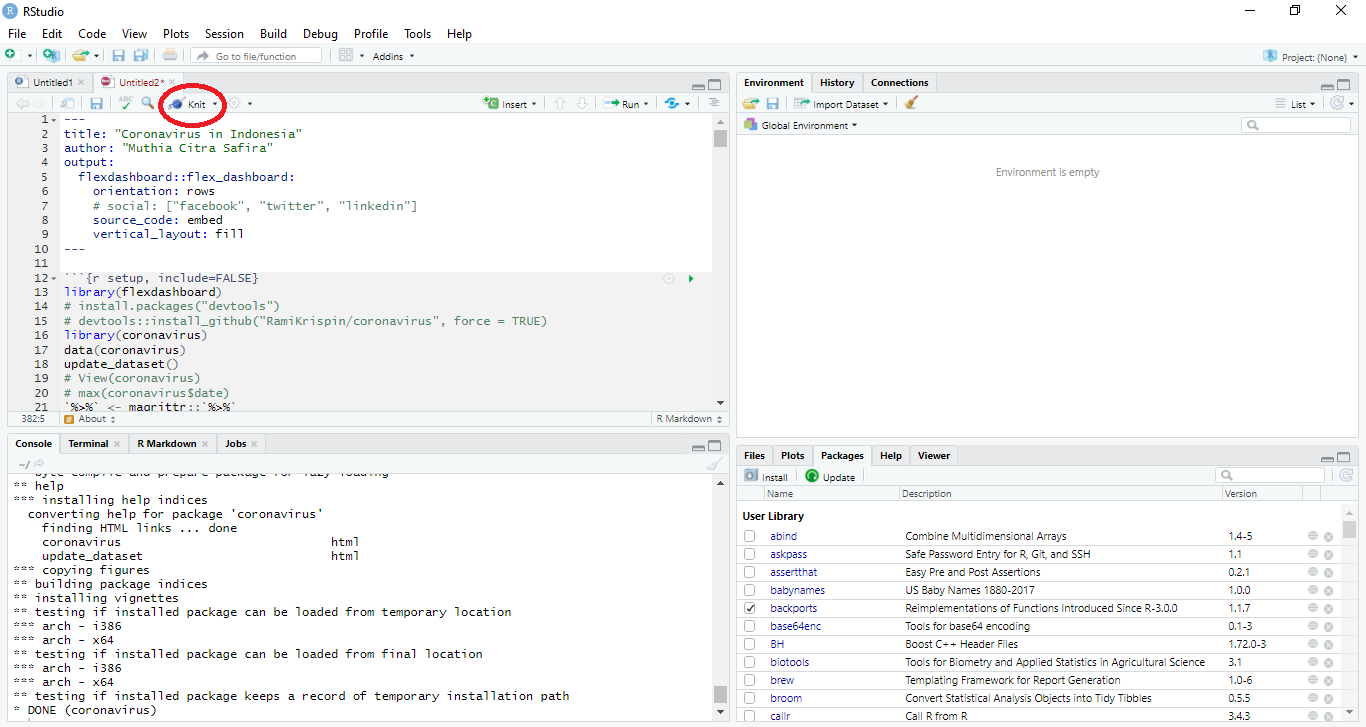Create a new file with the plus icon
This screenshot has height=727, width=1366.
coord(11,55)
